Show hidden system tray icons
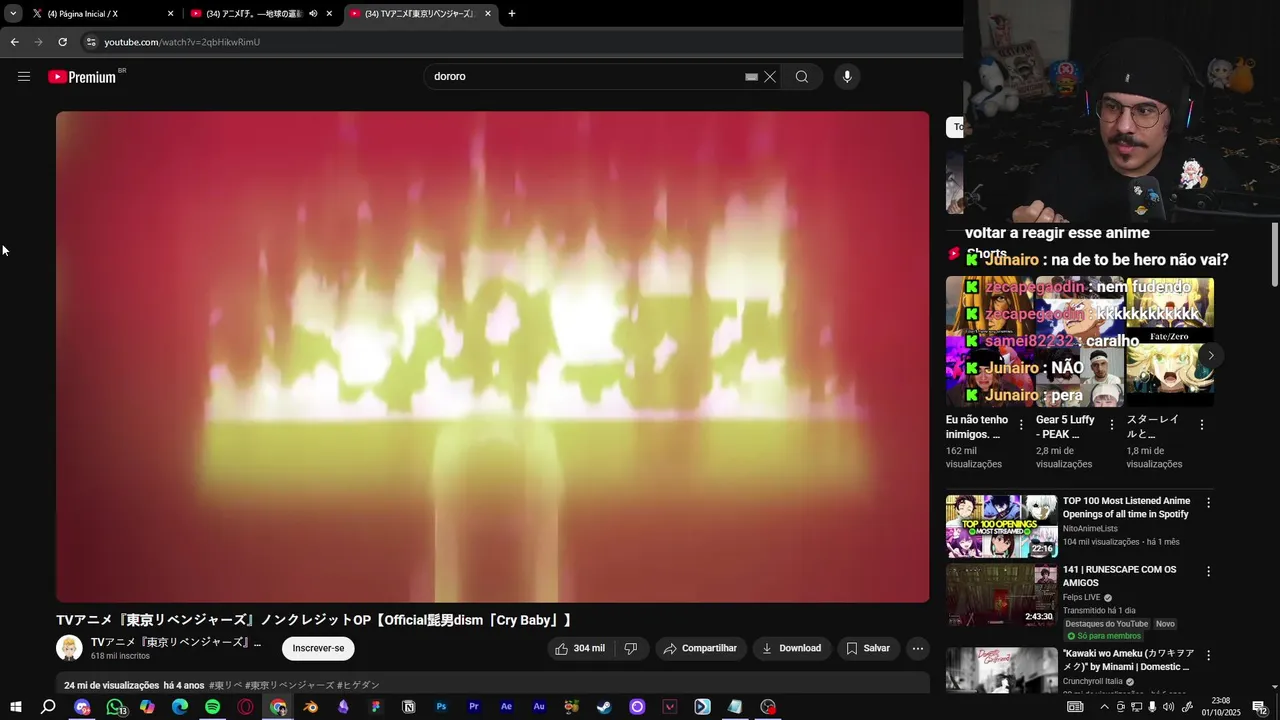This screenshot has width=1280, height=720. pos(1104,707)
